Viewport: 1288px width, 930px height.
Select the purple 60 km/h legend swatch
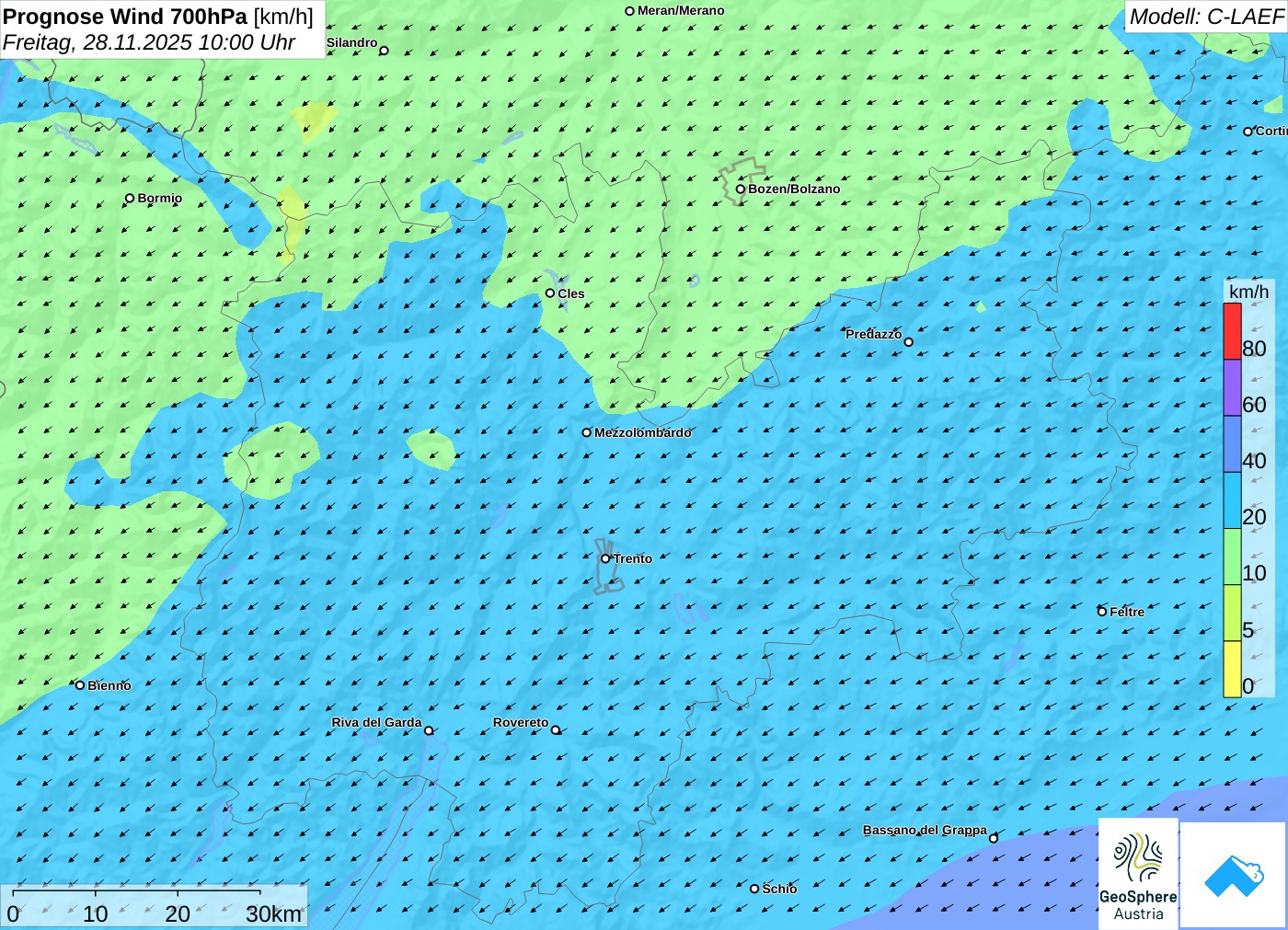click(x=1232, y=388)
